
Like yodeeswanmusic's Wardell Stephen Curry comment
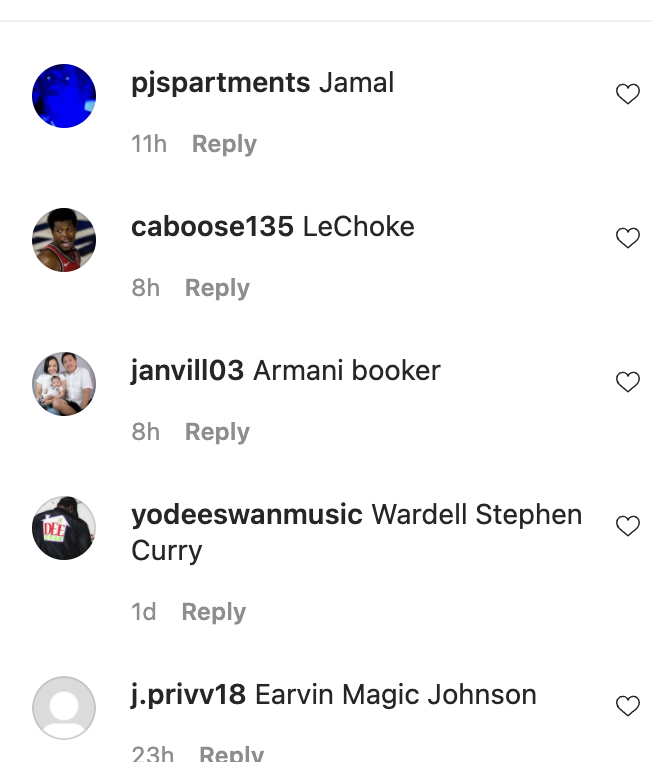coord(627,526)
